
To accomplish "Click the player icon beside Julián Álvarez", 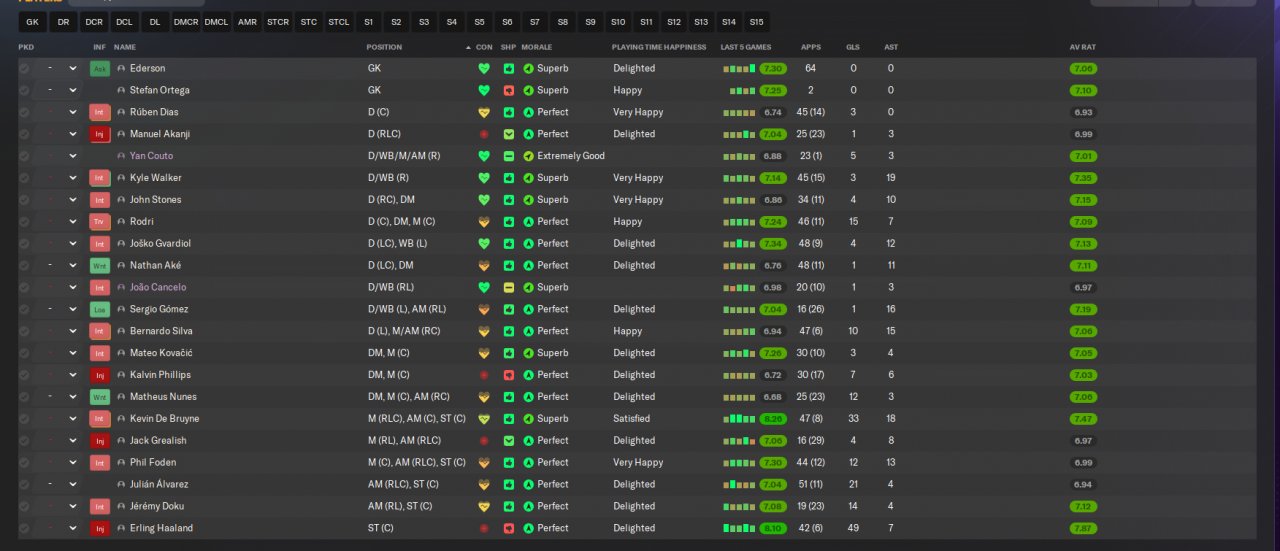I will click(x=121, y=485).
